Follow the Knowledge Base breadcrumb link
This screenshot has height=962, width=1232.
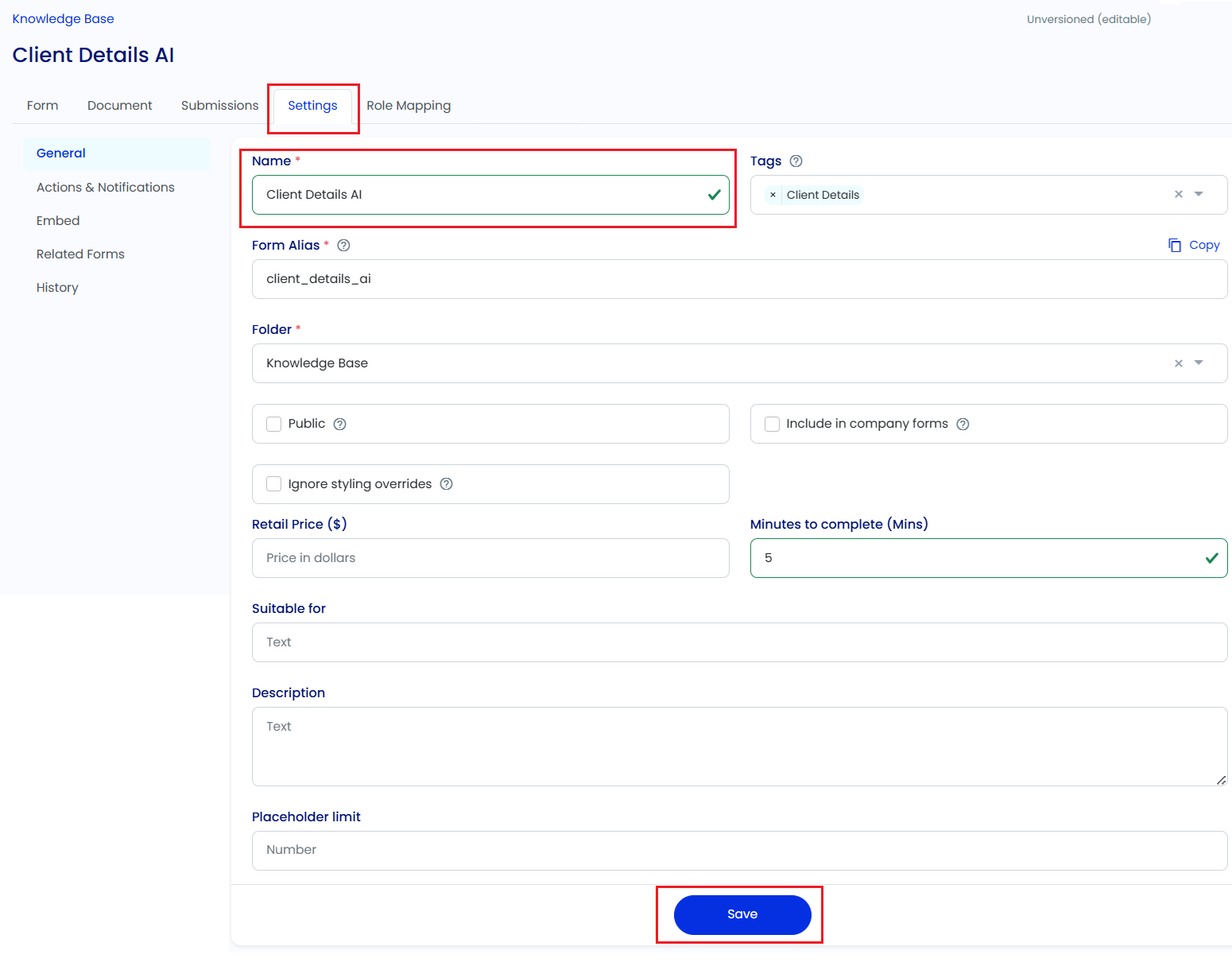(64, 19)
